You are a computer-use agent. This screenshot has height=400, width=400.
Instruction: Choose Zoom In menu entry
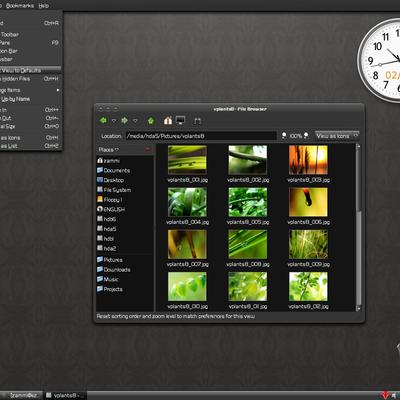pos(31,110)
